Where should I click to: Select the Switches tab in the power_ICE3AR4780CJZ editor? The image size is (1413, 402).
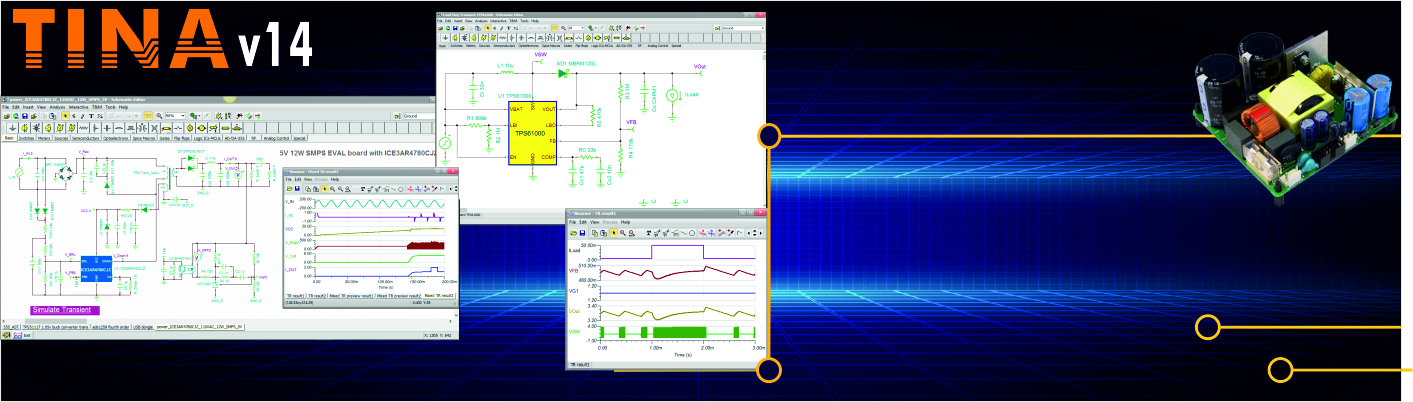pyautogui.click(x=26, y=138)
